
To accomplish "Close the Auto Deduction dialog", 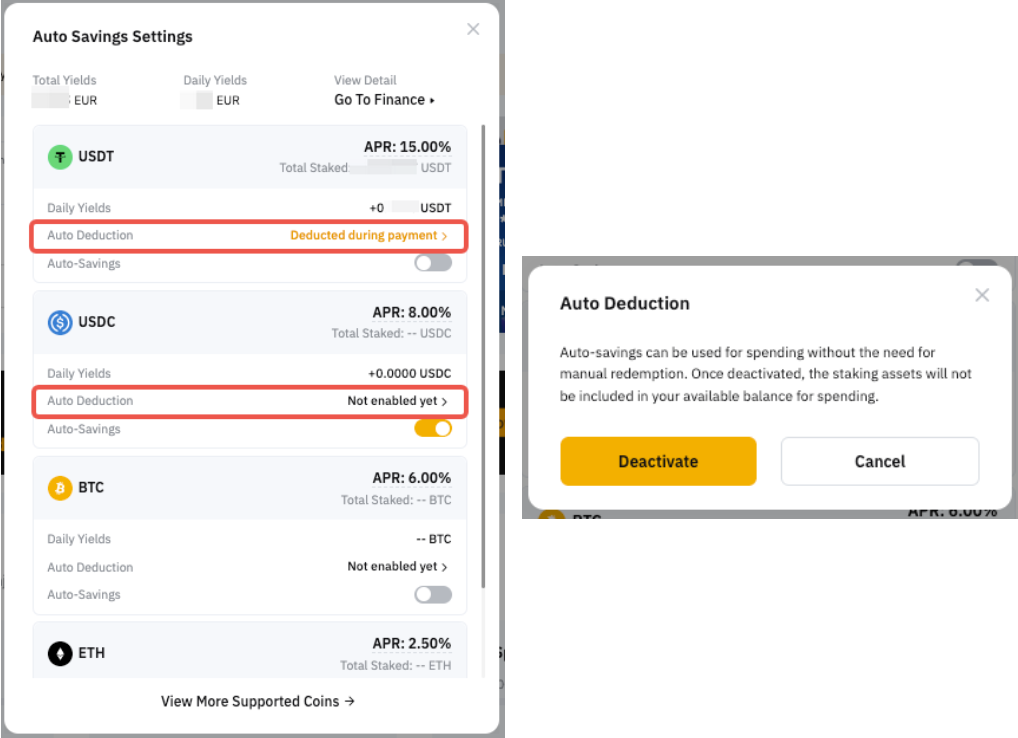I will coord(982,295).
